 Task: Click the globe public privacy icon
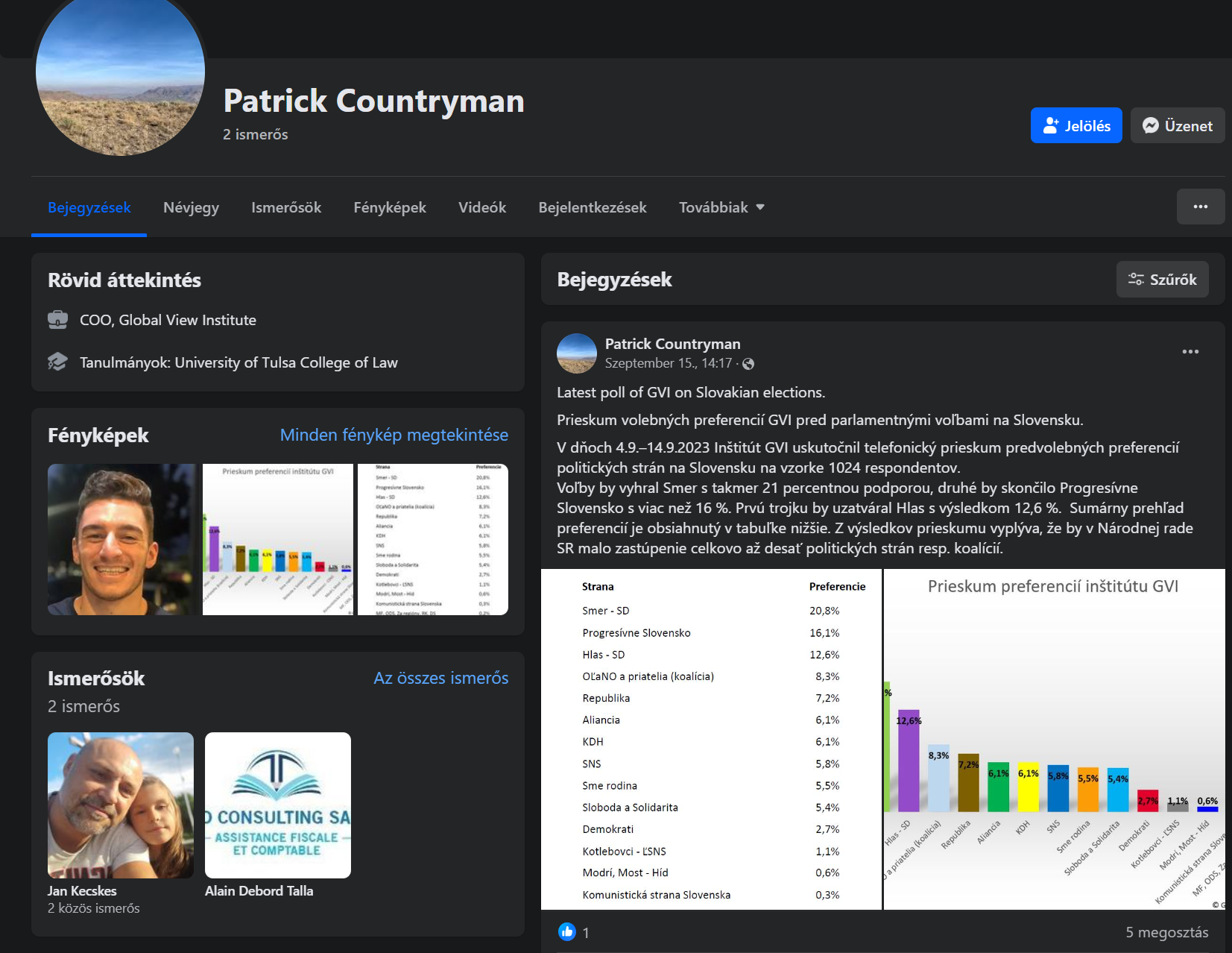click(x=748, y=364)
